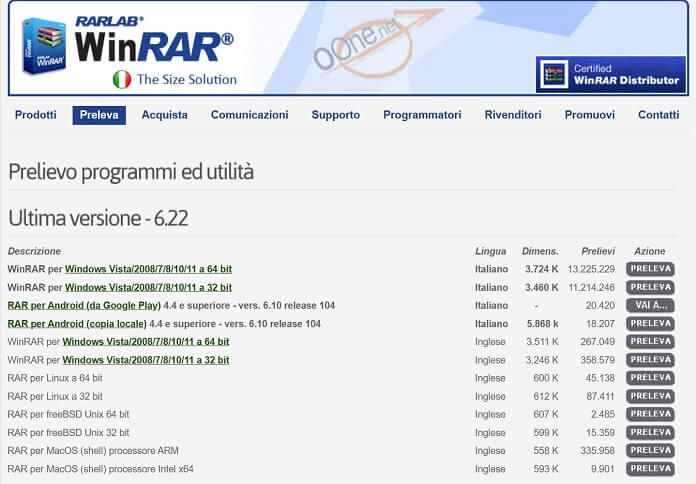Open the Supporto menu
Viewport: 696px width, 484px height.
336,115
